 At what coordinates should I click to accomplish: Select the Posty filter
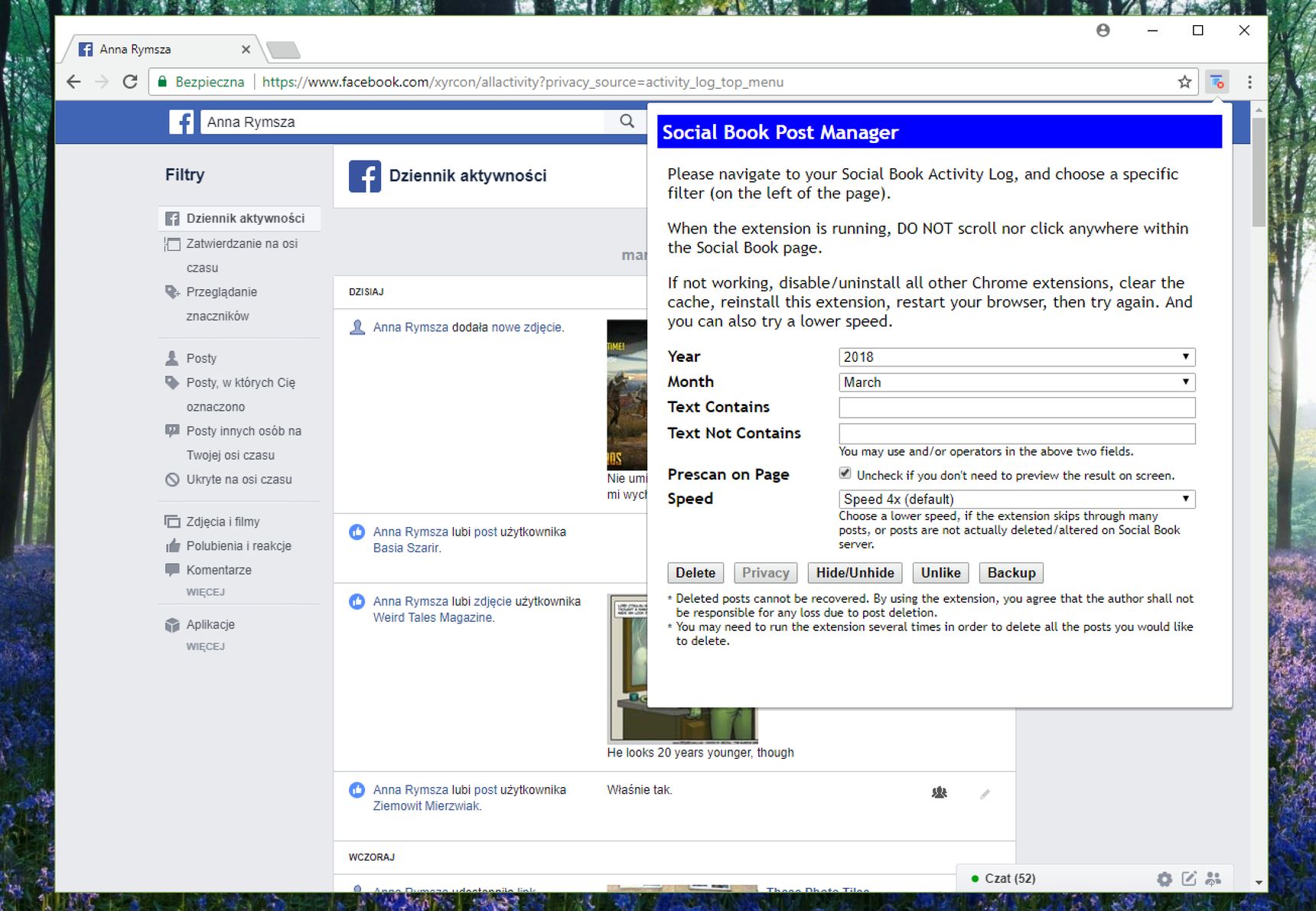(x=239, y=358)
